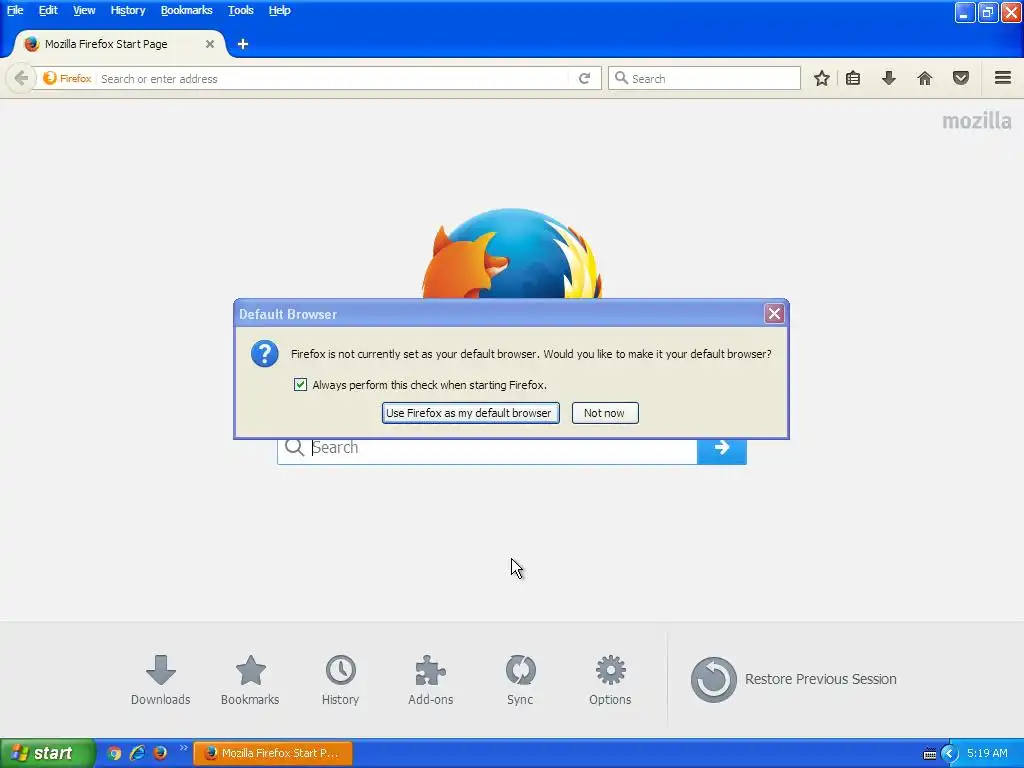Close the Mozilla Firefox Start Page tab
The width and height of the screenshot is (1024, 768).
pos(210,44)
